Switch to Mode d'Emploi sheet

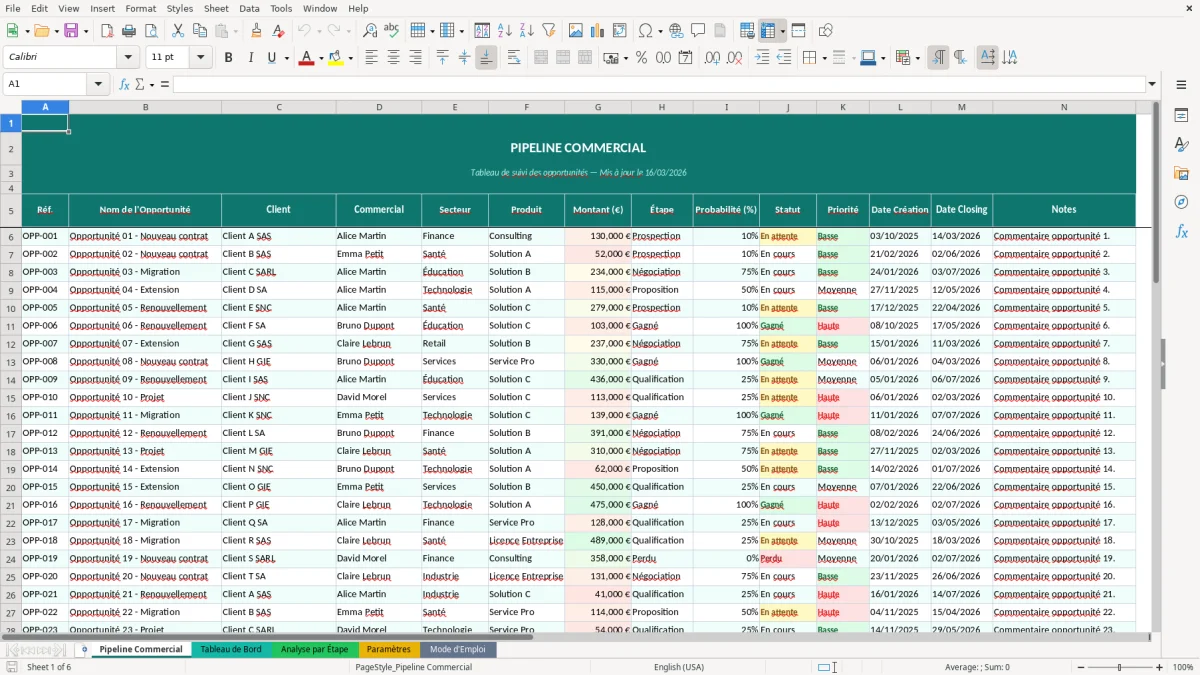[458, 649]
